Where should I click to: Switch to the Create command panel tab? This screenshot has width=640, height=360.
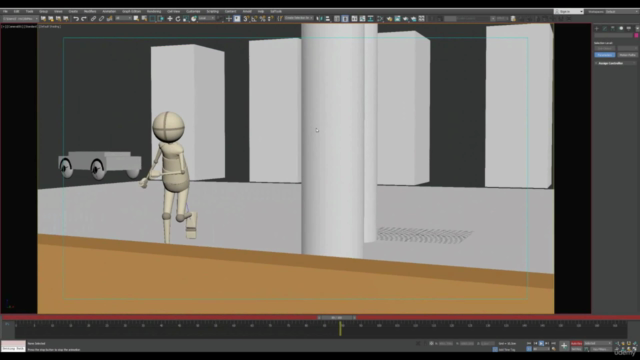tap(596, 29)
